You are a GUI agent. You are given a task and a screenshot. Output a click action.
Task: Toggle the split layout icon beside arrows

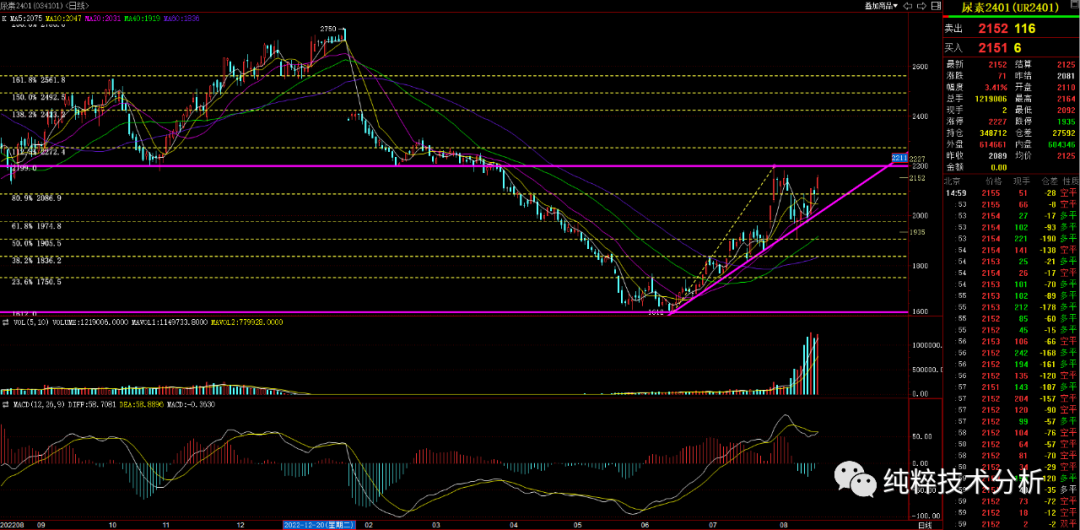(x=935, y=6)
